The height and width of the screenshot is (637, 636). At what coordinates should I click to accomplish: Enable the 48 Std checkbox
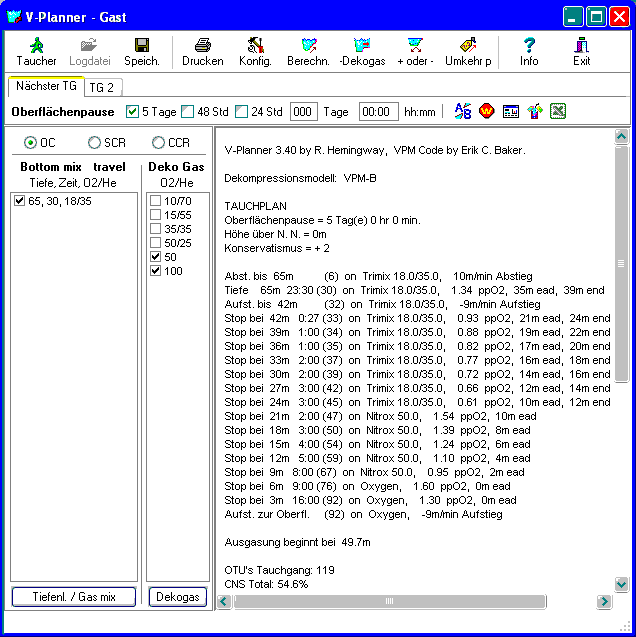187,112
